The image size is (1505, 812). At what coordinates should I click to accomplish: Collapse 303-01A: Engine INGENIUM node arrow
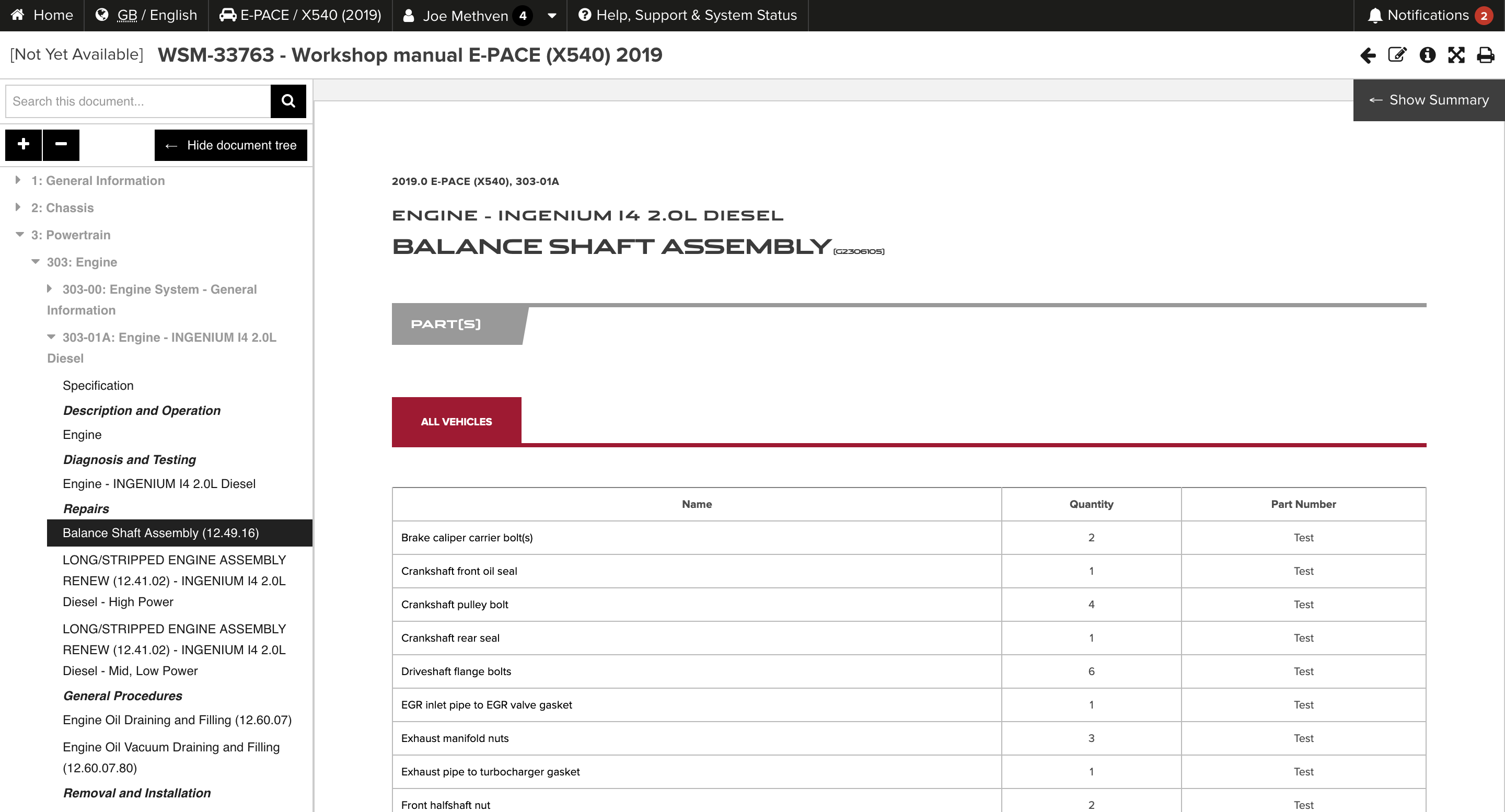(51, 337)
